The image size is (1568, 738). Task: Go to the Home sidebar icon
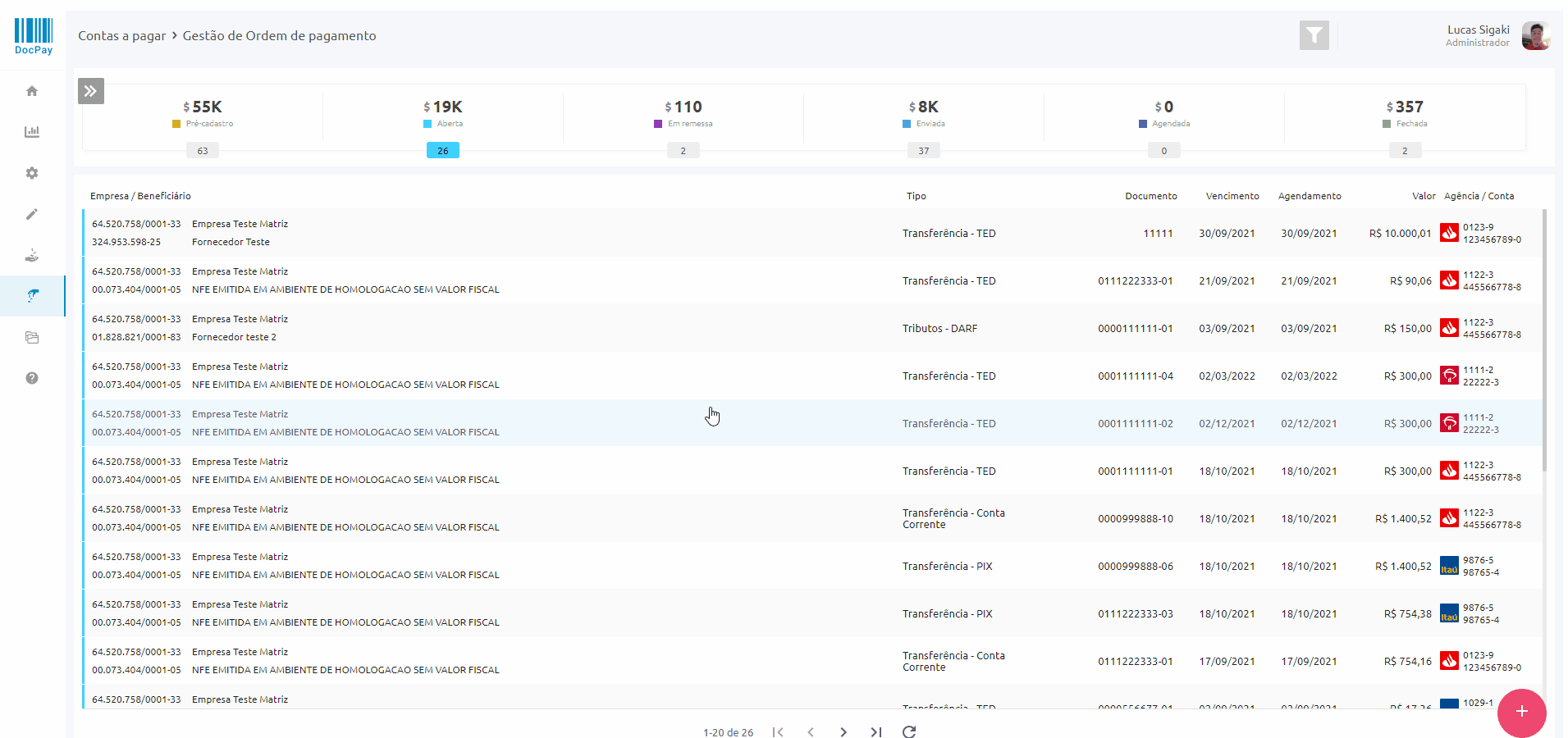(x=32, y=91)
